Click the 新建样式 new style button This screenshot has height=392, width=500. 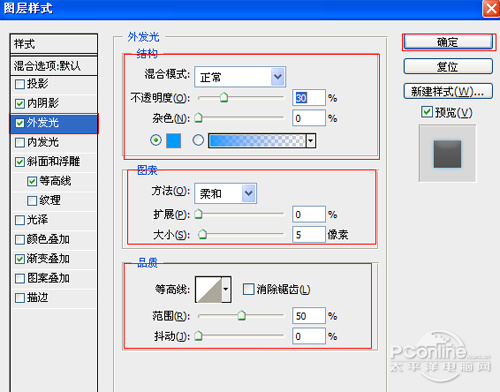448,91
